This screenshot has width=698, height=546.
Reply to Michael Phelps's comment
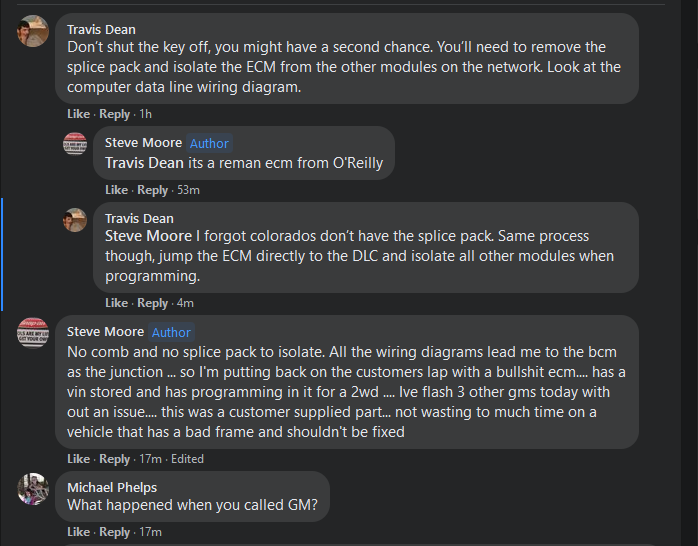[115, 532]
